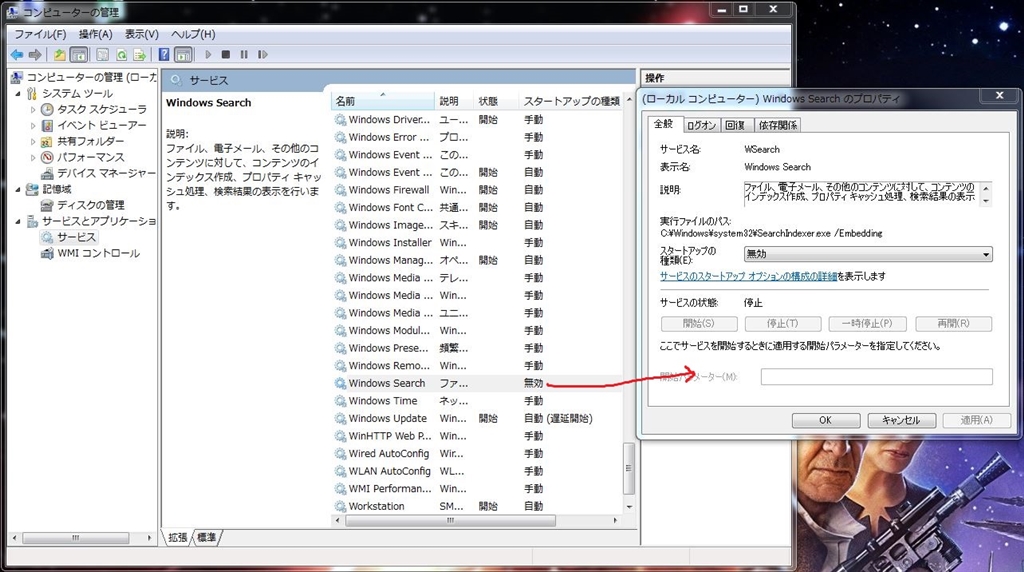Select the Workstation service row
This screenshot has height=572, width=1024.
point(477,507)
